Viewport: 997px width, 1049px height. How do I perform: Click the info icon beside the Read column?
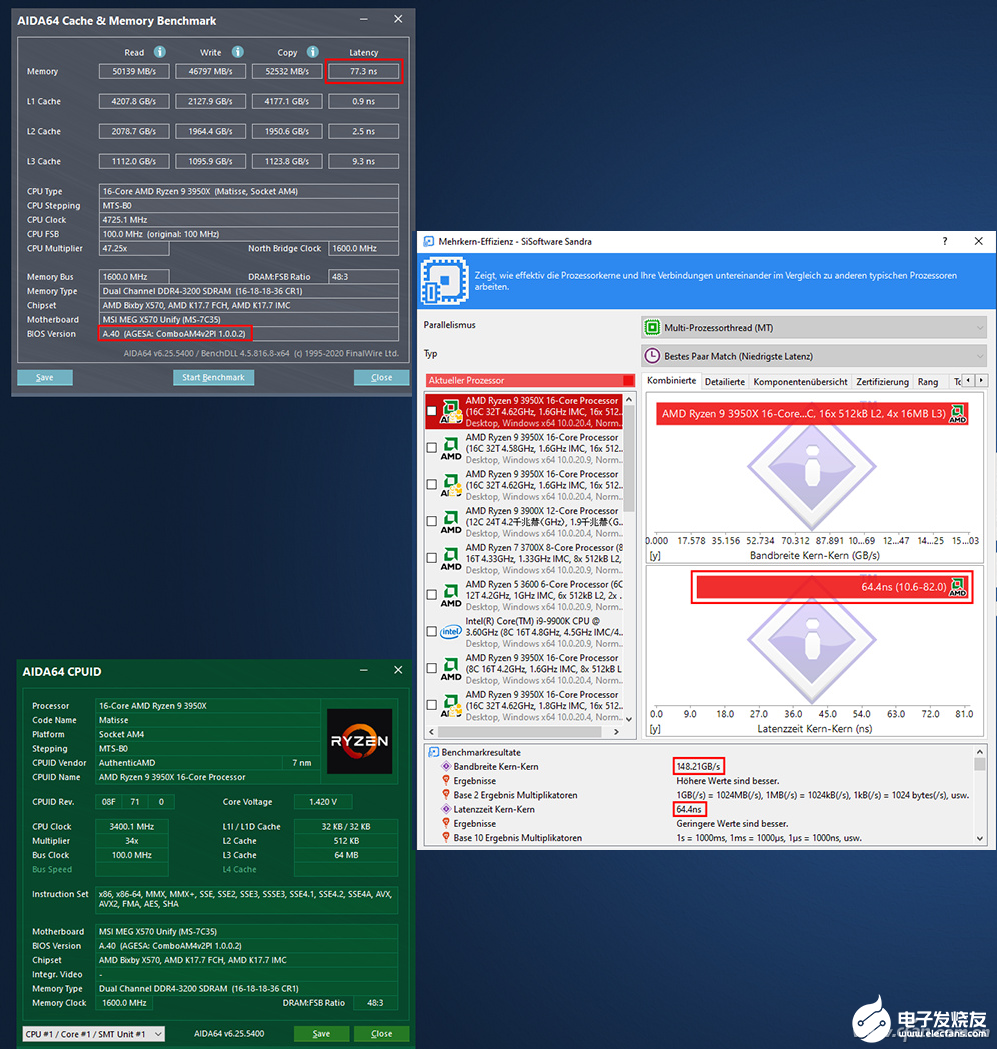pyautogui.click(x=159, y=52)
